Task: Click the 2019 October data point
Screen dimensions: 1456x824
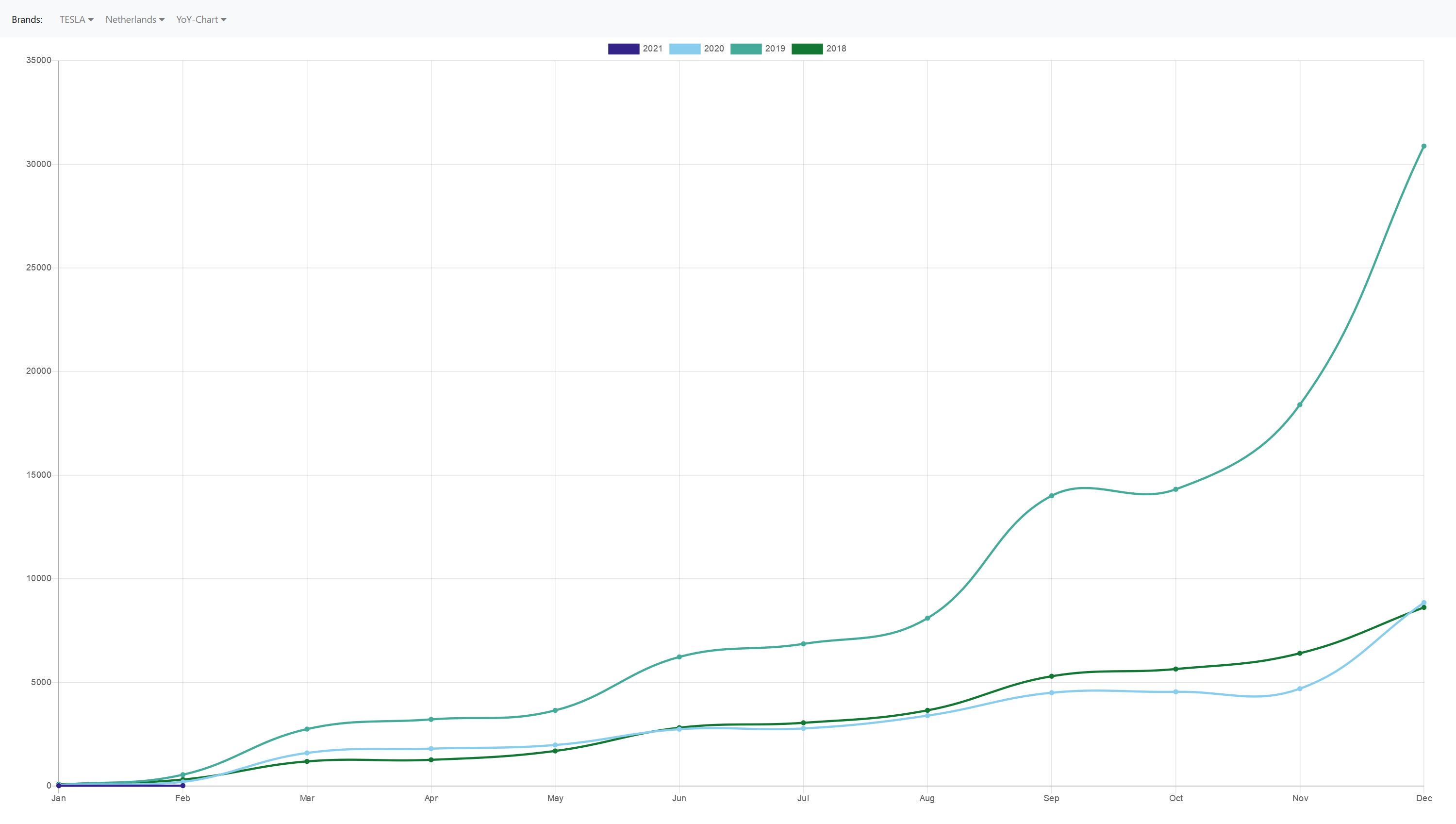Action: pos(1175,489)
